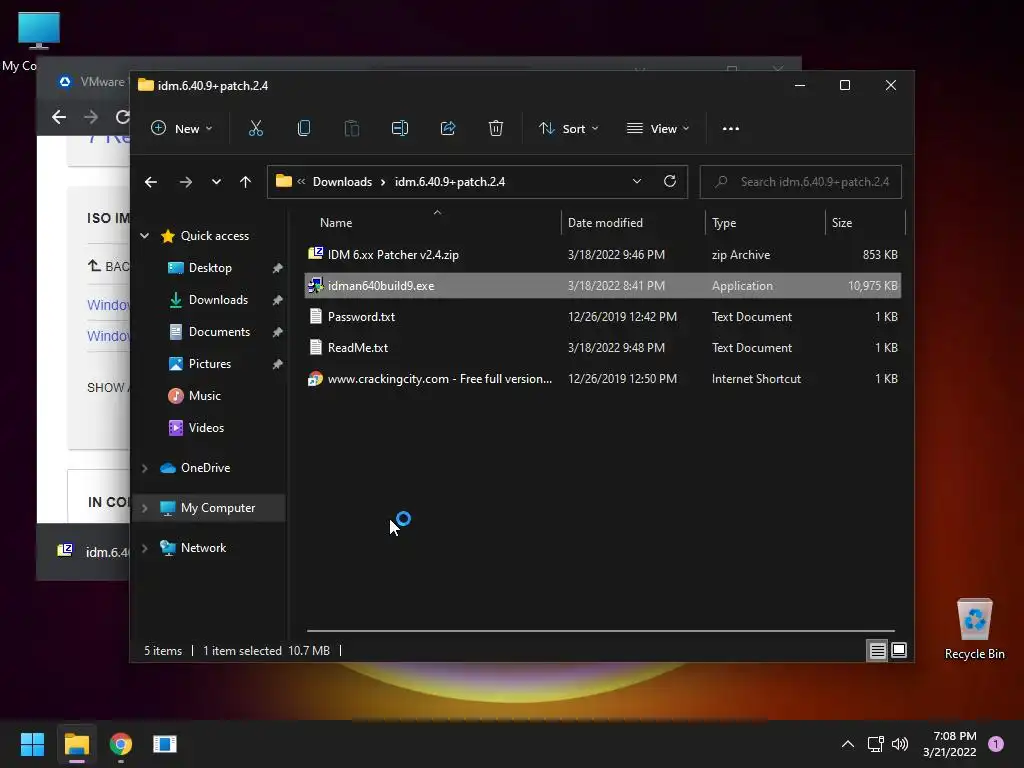Click the Copy icon in toolbar
The image size is (1024, 768).
[x=304, y=129]
